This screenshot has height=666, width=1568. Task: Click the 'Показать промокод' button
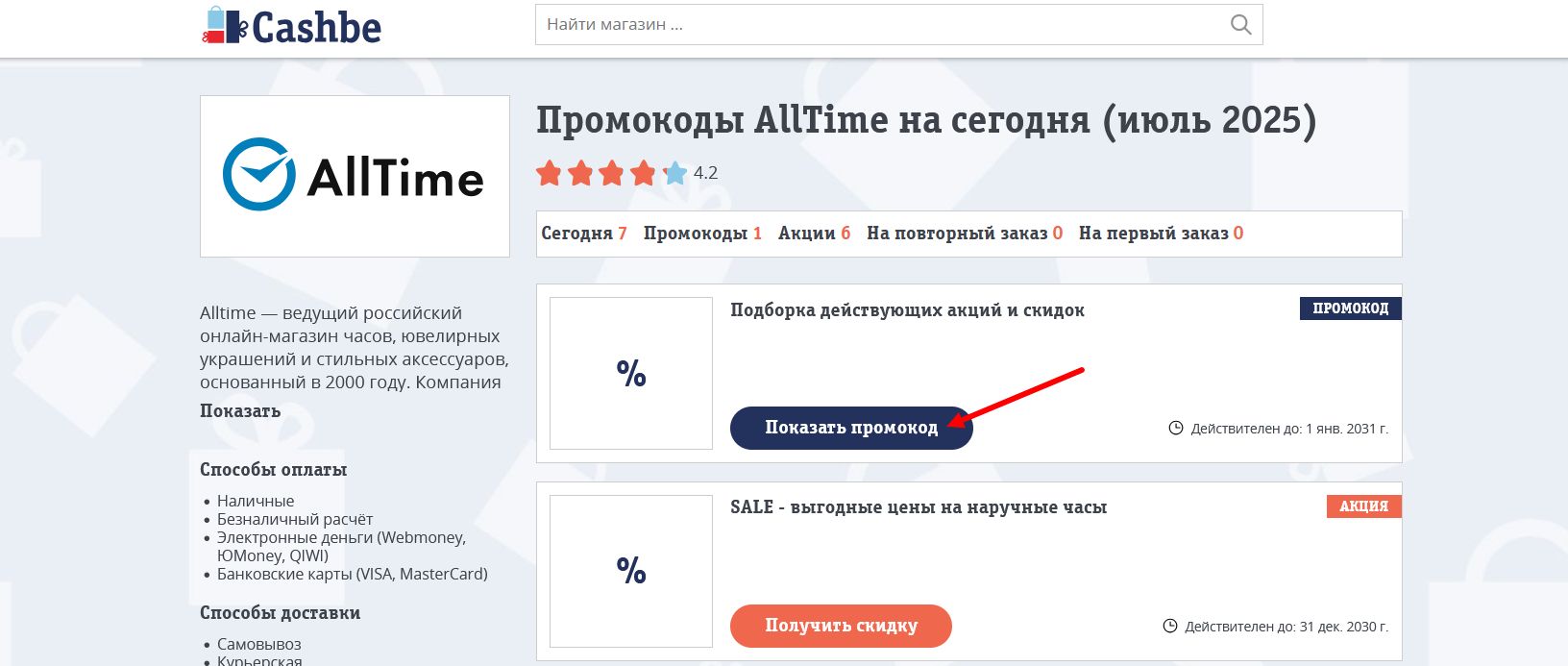(x=851, y=428)
